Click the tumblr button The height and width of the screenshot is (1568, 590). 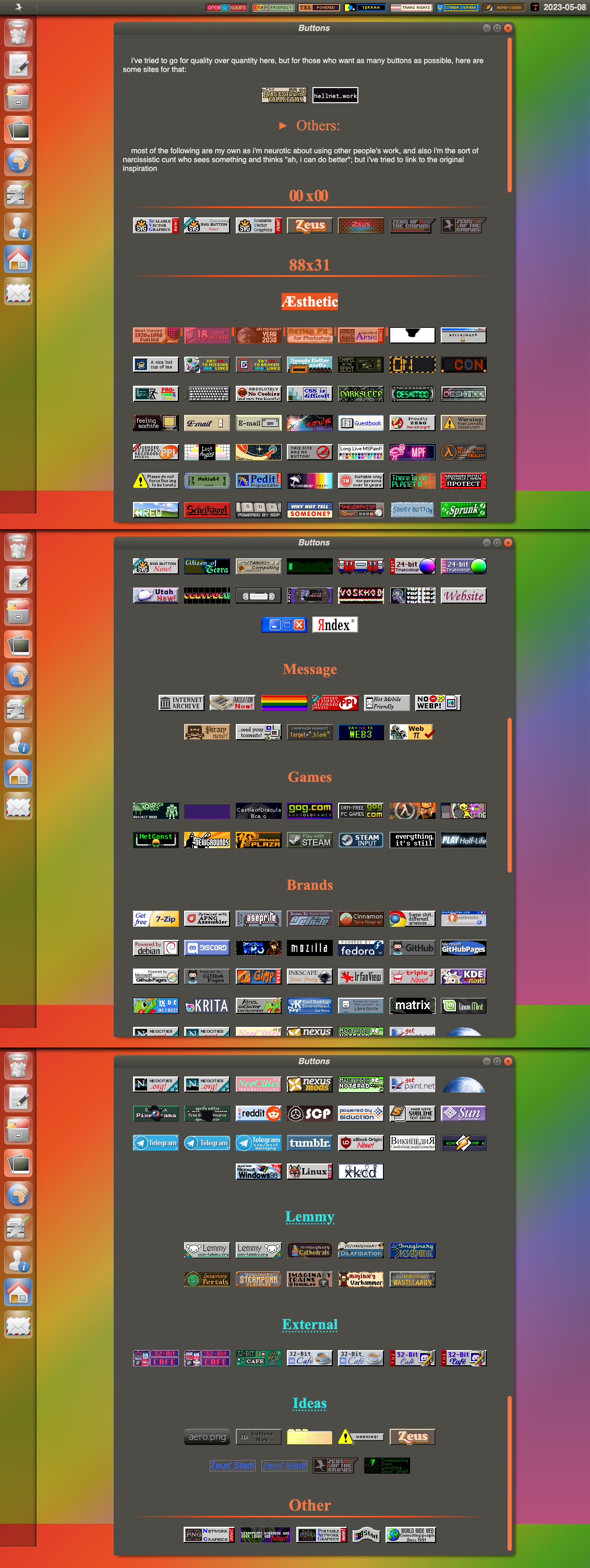(x=309, y=1143)
